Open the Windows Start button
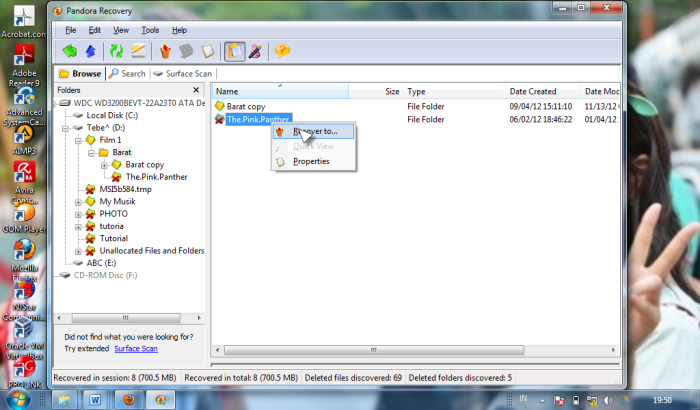 [x=18, y=399]
